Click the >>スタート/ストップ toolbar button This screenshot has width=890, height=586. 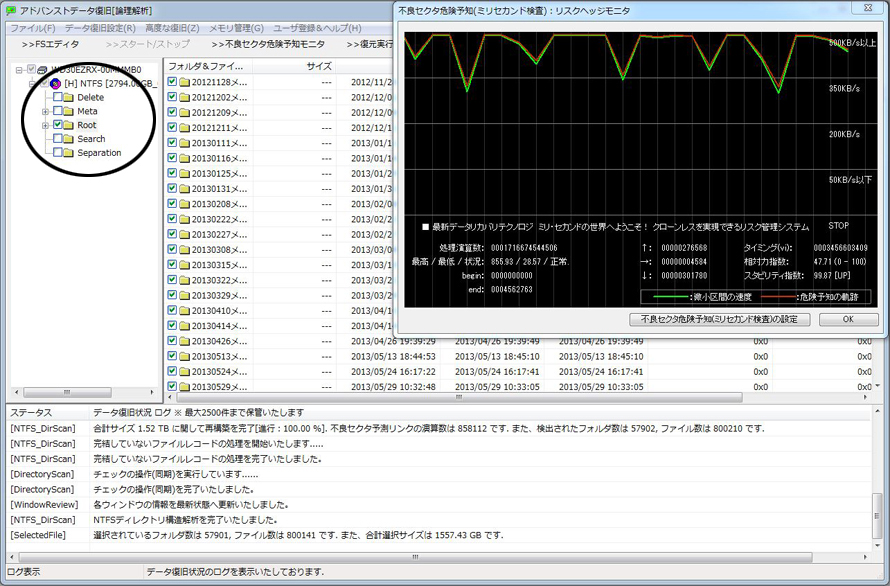148,44
